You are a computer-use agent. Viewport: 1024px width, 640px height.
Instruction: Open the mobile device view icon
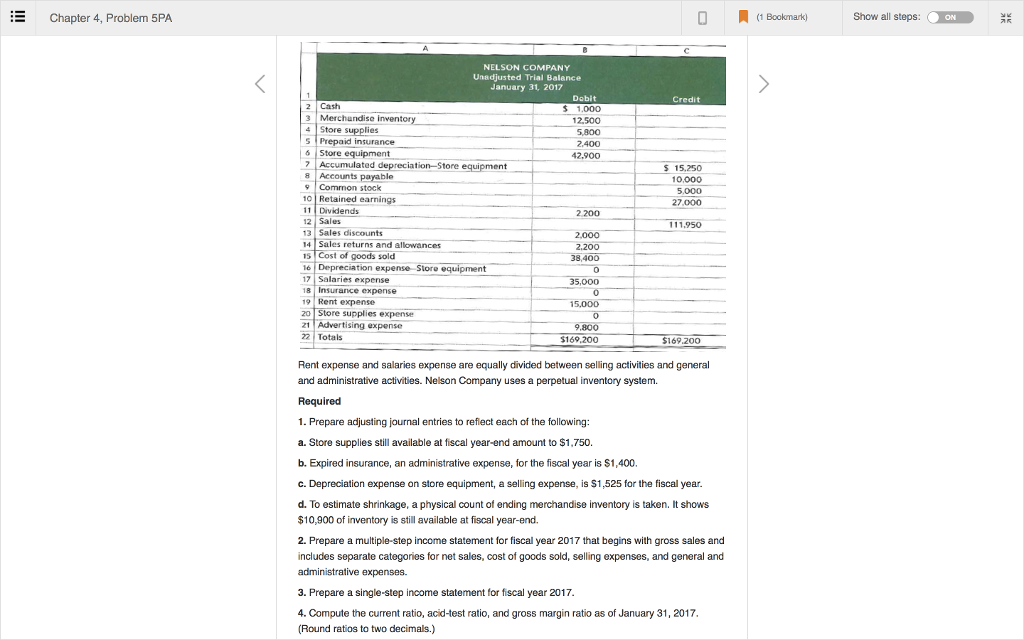700,17
